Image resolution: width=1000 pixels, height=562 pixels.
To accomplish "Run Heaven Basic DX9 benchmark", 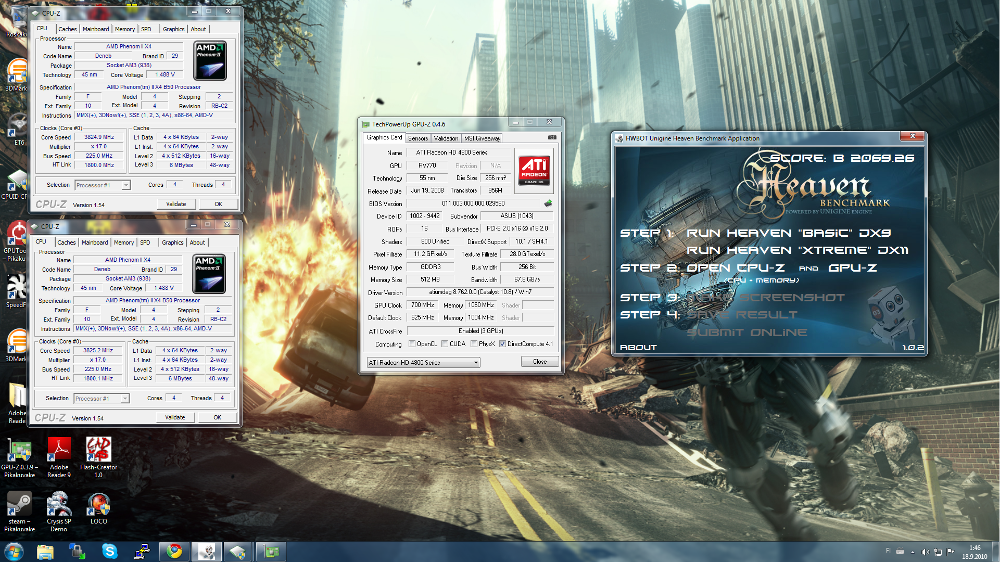I will pyautogui.click(x=788, y=233).
